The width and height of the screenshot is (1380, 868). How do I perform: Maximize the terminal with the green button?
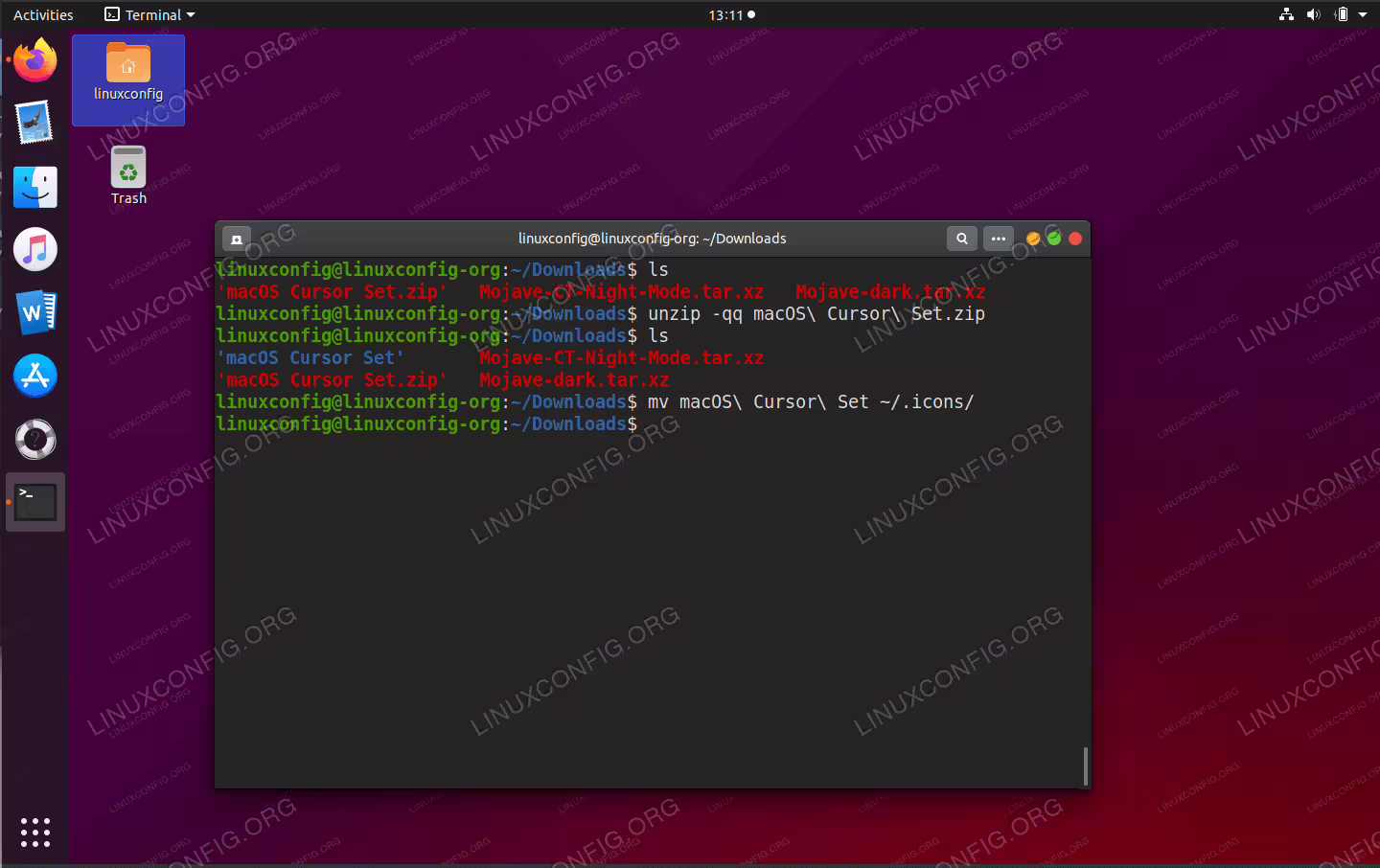pyautogui.click(x=1054, y=239)
